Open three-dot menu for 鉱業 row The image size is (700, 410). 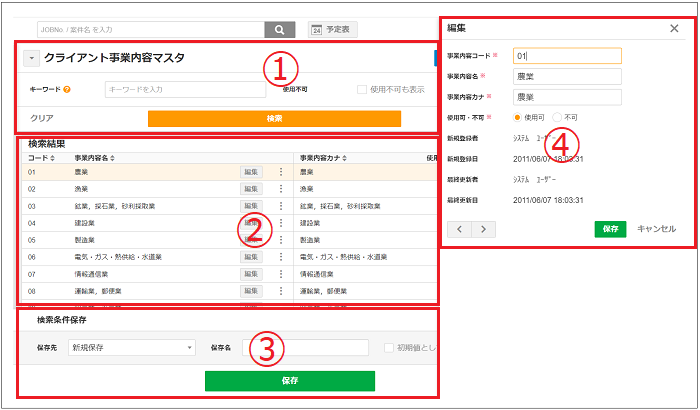281,205
